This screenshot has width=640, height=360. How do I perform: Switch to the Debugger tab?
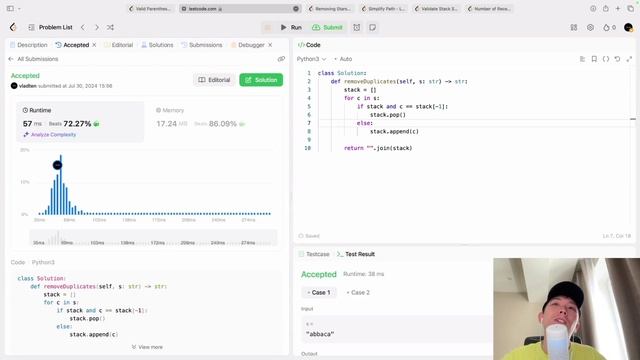pos(248,45)
